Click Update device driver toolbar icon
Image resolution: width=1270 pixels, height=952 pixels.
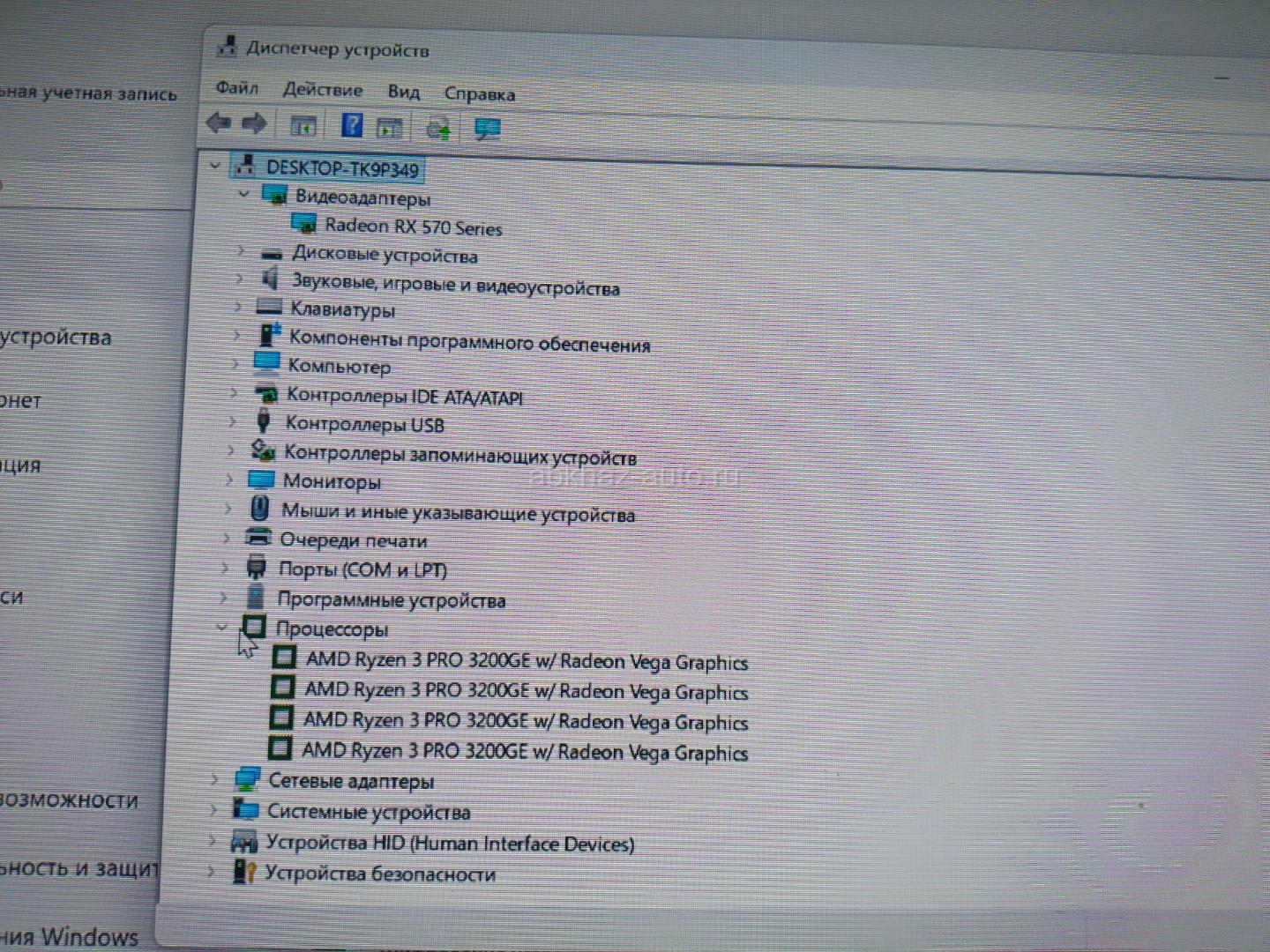pyautogui.click(x=438, y=129)
